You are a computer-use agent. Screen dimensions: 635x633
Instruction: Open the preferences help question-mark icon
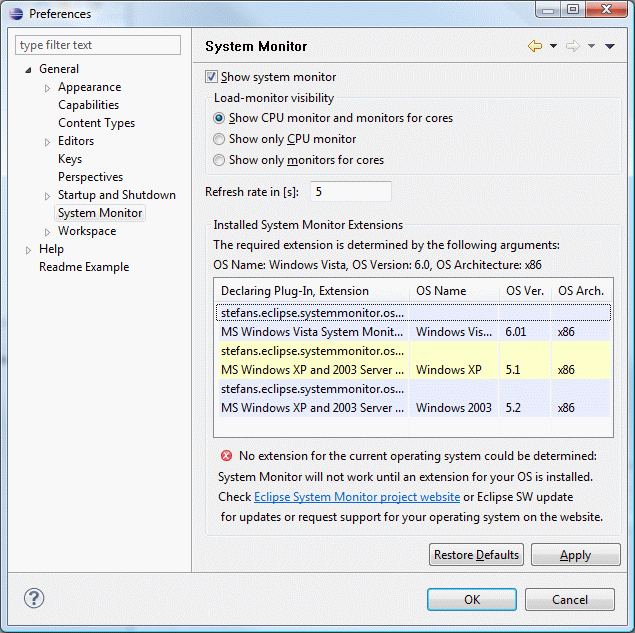click(x=34, y=598)
